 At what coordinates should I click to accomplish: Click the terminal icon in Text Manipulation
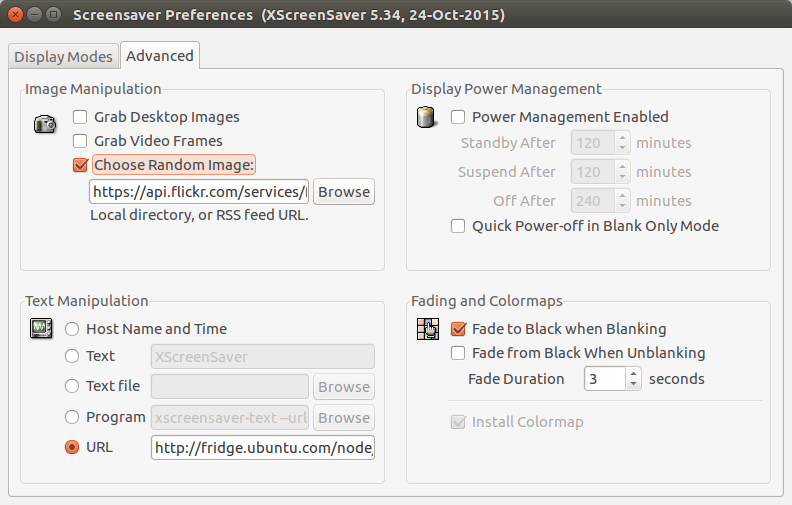click(41, 328)
